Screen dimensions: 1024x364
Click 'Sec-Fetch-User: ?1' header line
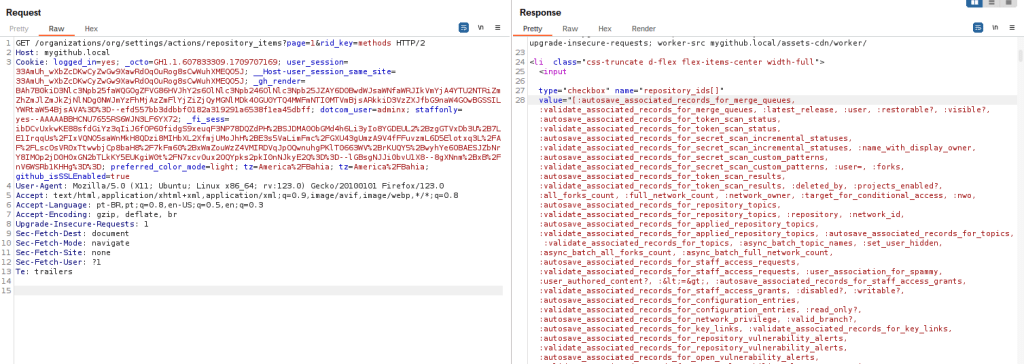[58, 261]
